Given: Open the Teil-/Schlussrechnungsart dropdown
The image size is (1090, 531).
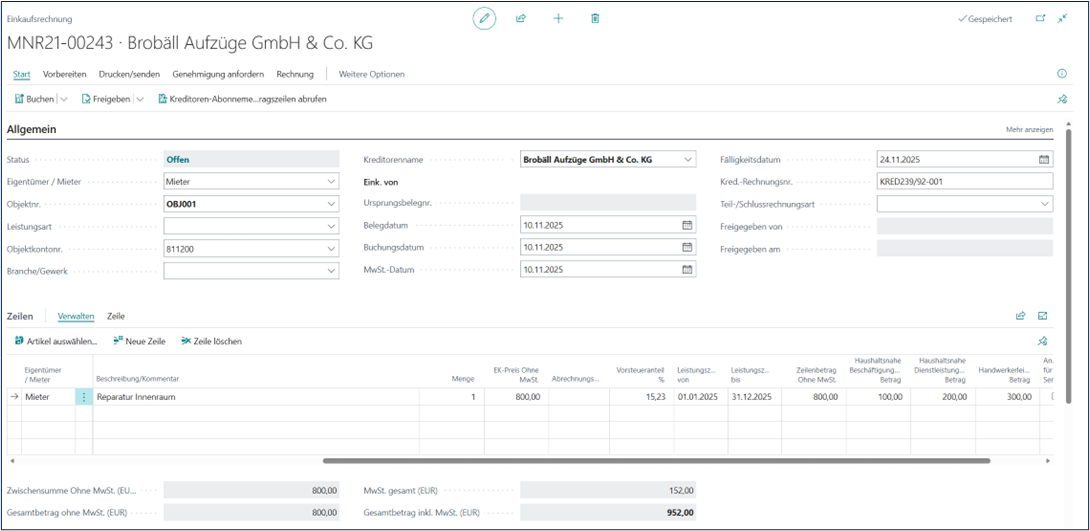Looking at the screenshot, I should coord(1044,204).
